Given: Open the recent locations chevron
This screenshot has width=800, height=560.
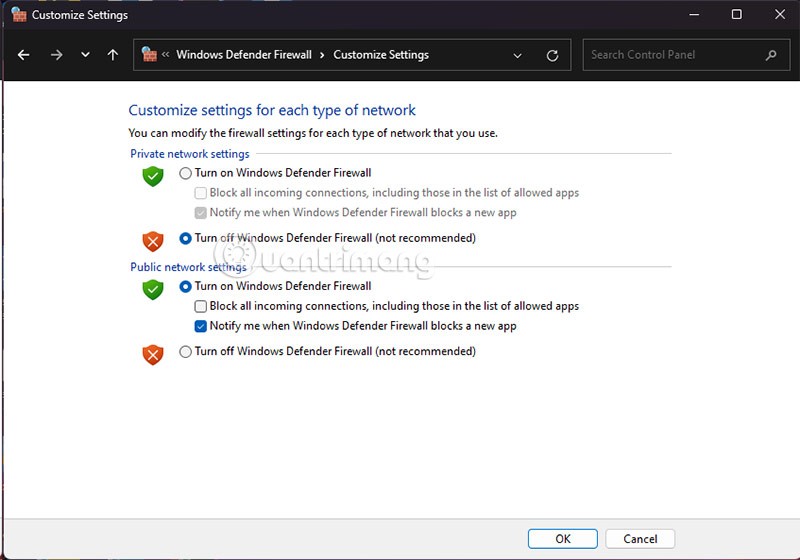Looking at the screenshot, I should tap(85, 55).
